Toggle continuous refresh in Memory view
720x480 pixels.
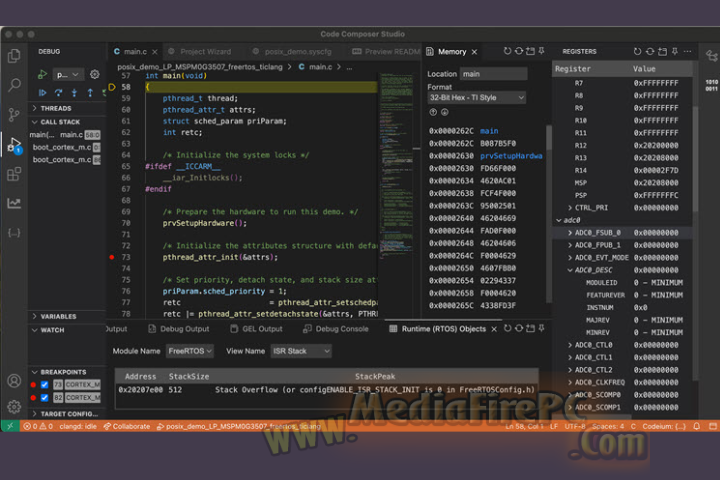(x=518, y=51)
